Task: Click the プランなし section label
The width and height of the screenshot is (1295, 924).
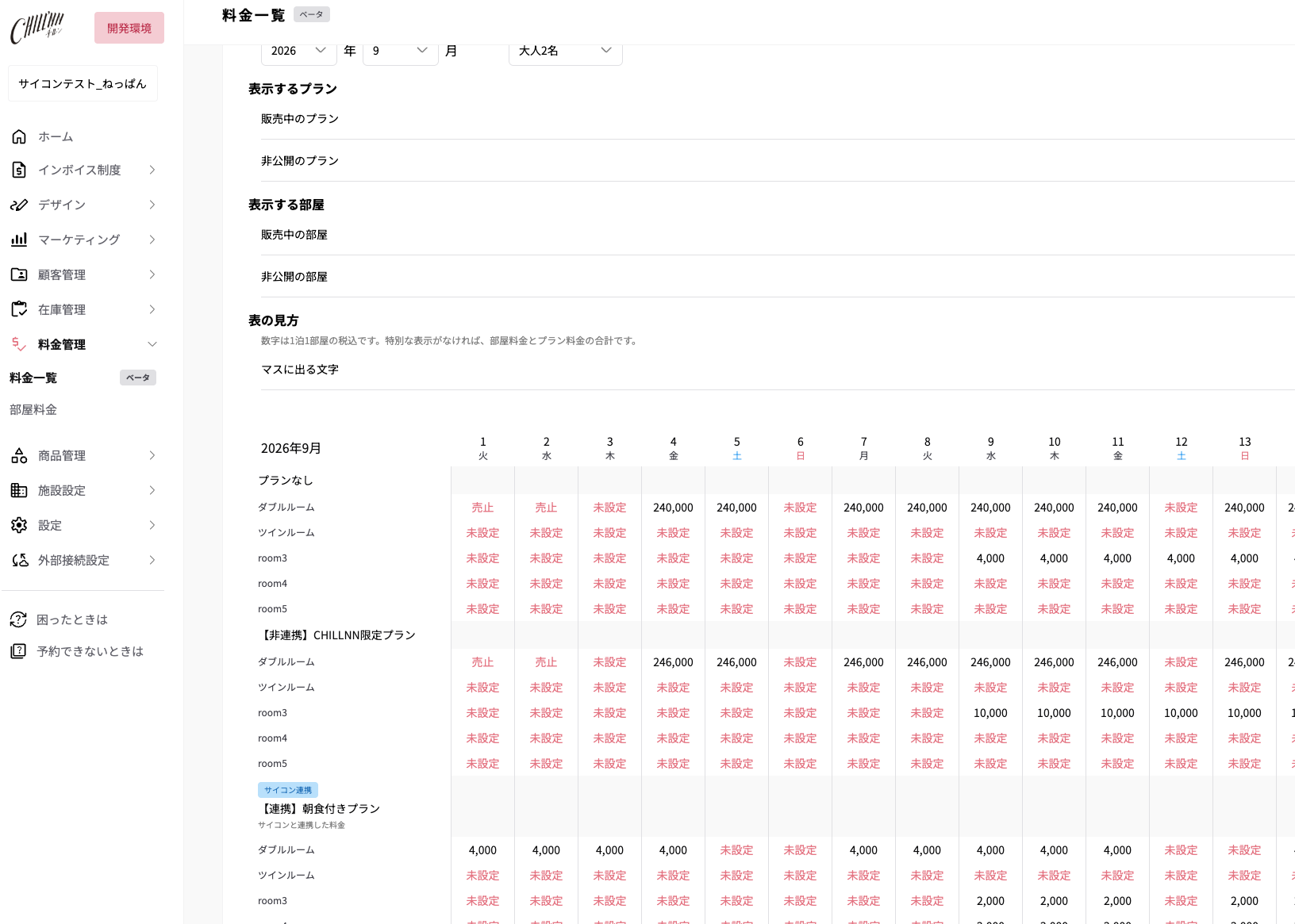Action: pos(286,481)
